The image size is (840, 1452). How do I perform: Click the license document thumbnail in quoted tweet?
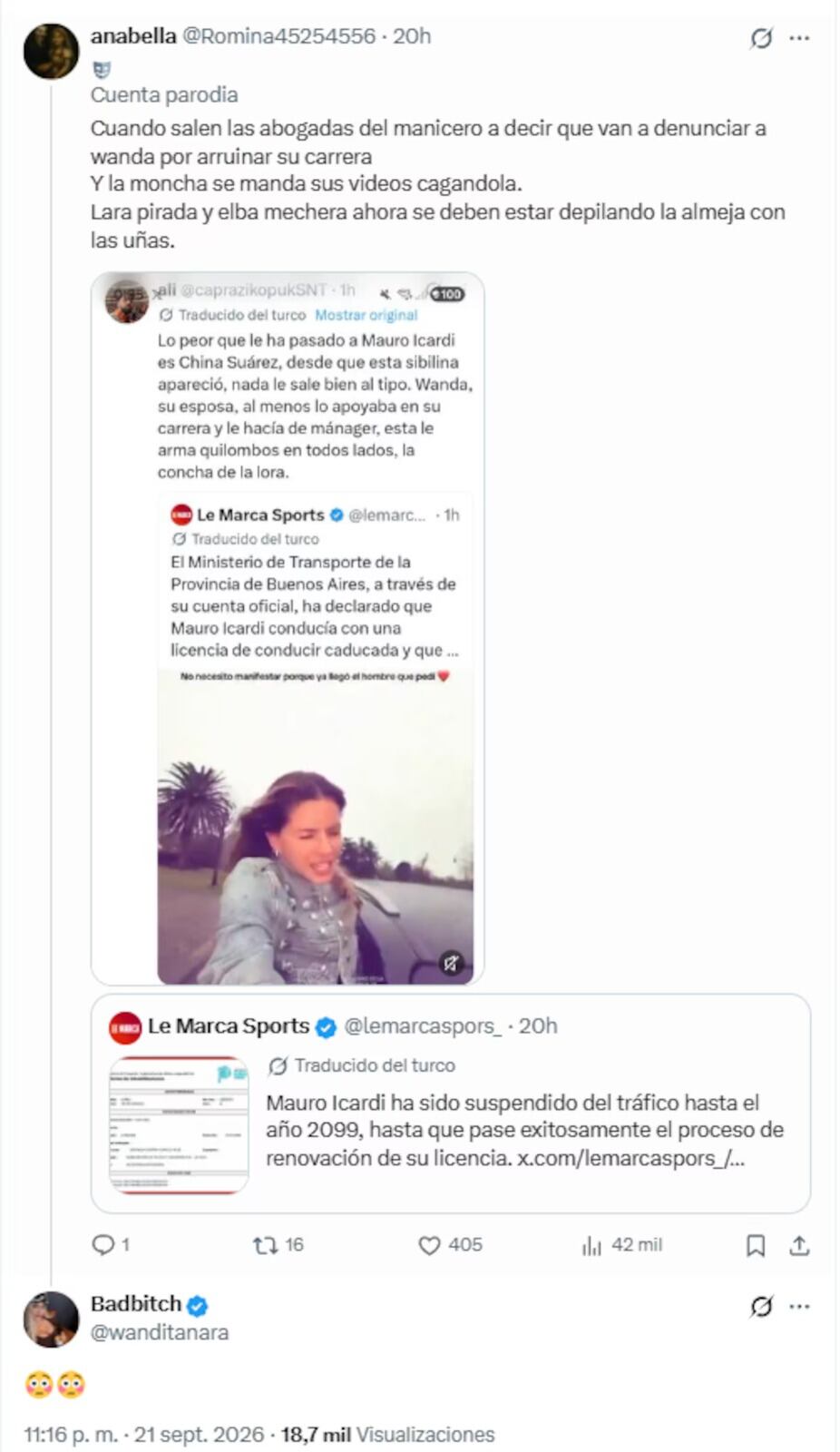(x=179, y=1124)
